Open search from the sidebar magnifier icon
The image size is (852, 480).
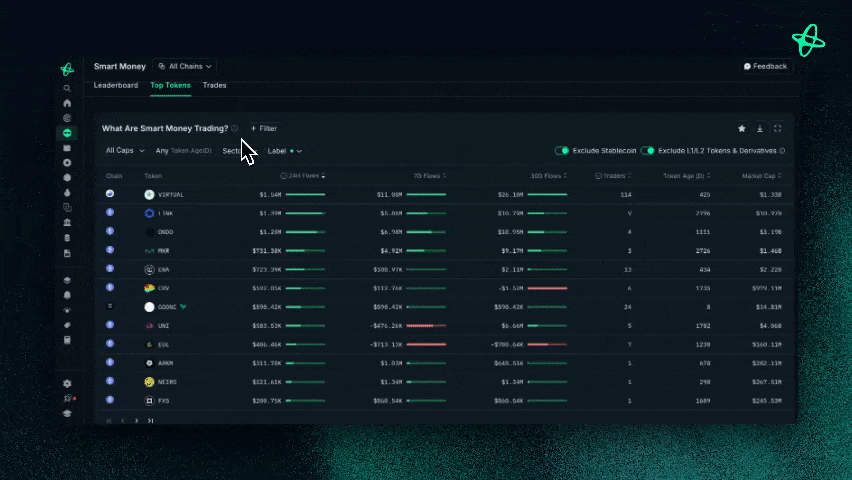pyautogui.click(x=67, y=88)
